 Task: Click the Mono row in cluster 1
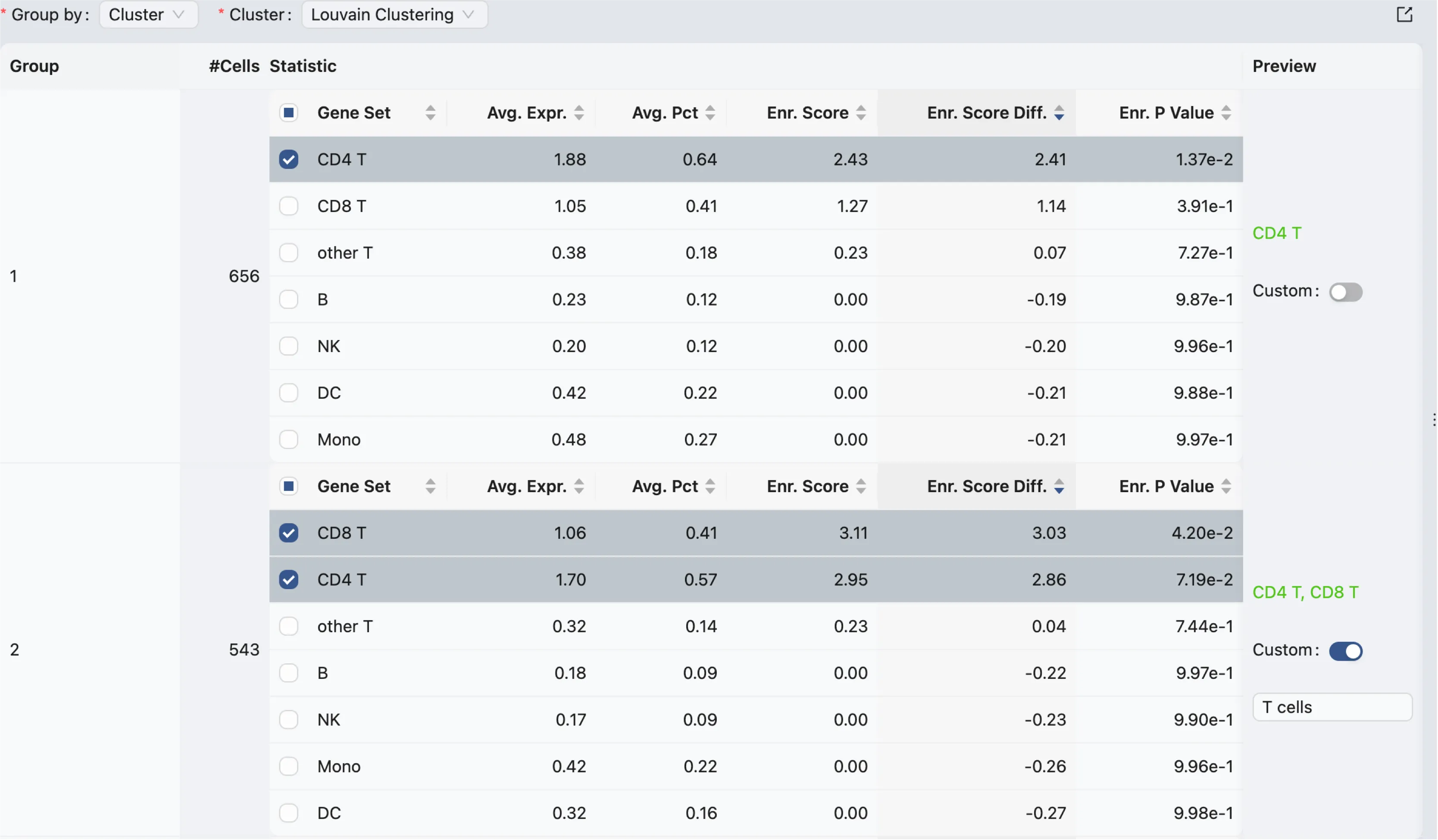coord(571,440)
